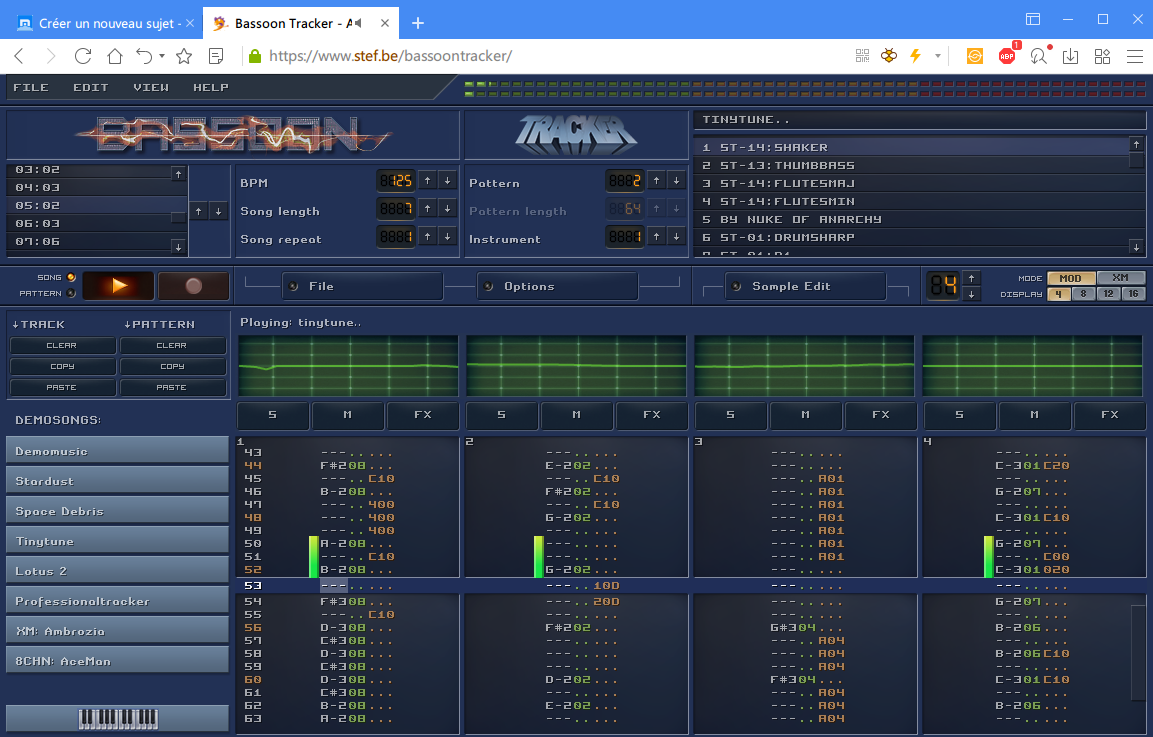Display 12 tracks
The image size is (1153, 737).
pos(1108,293)
